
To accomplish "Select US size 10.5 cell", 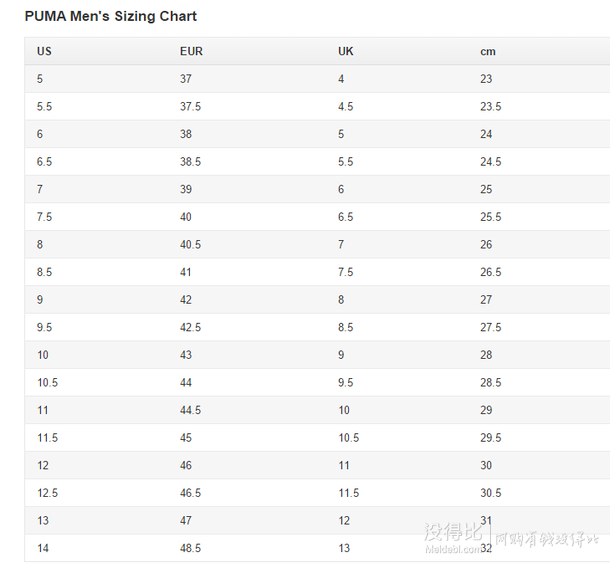I will point(48,383).
